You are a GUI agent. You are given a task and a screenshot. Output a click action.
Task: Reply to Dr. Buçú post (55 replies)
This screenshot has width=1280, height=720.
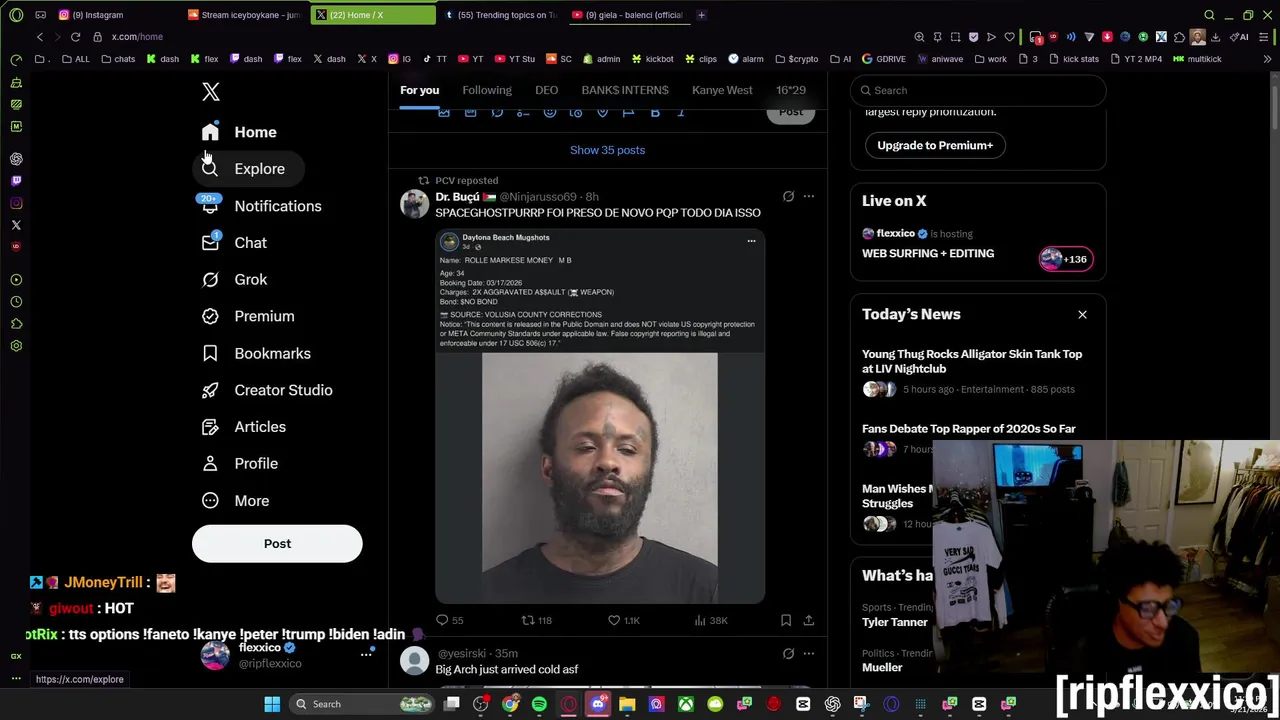click(450, 621)
